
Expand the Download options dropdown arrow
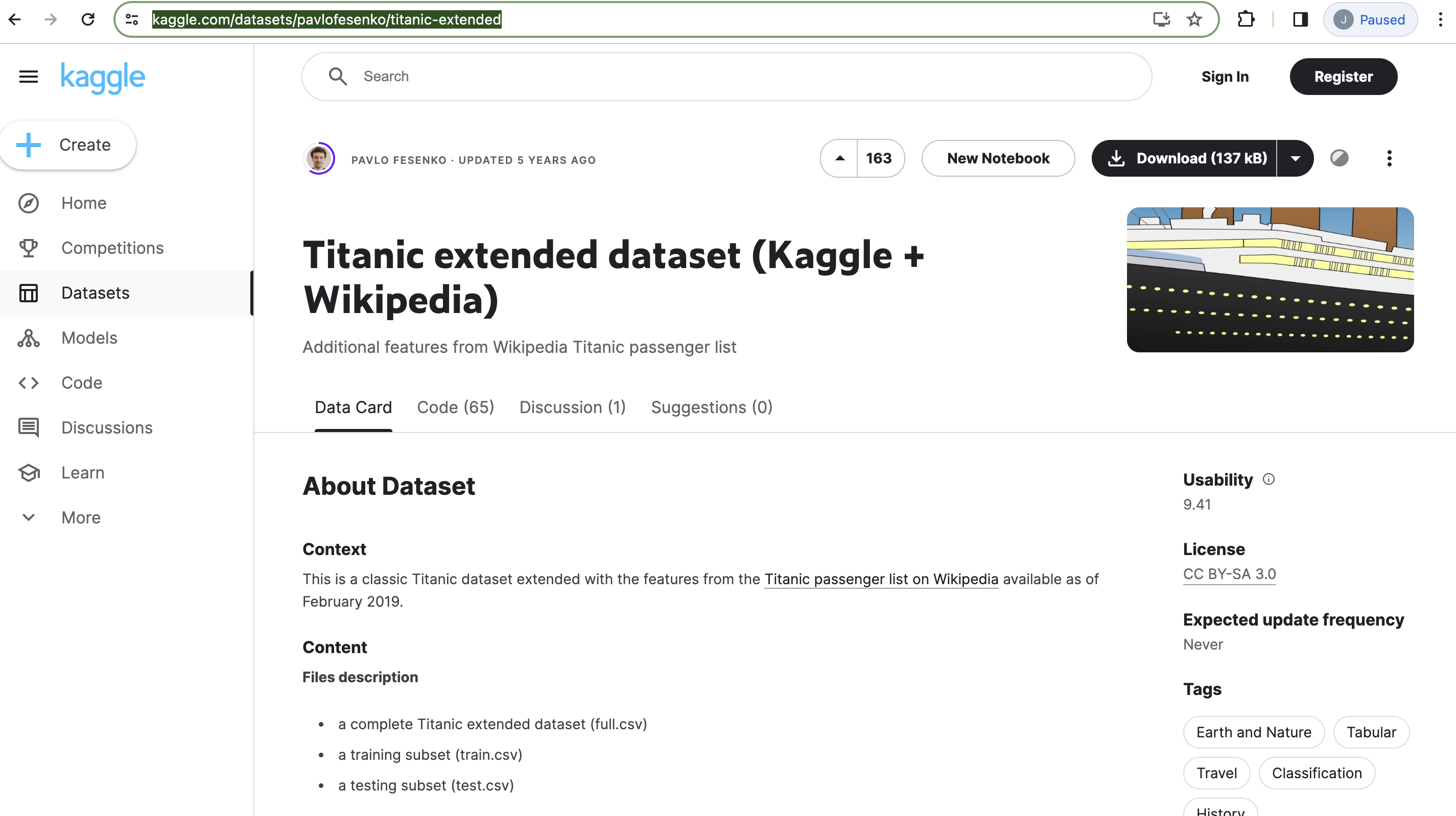[x=1296, y=159]
